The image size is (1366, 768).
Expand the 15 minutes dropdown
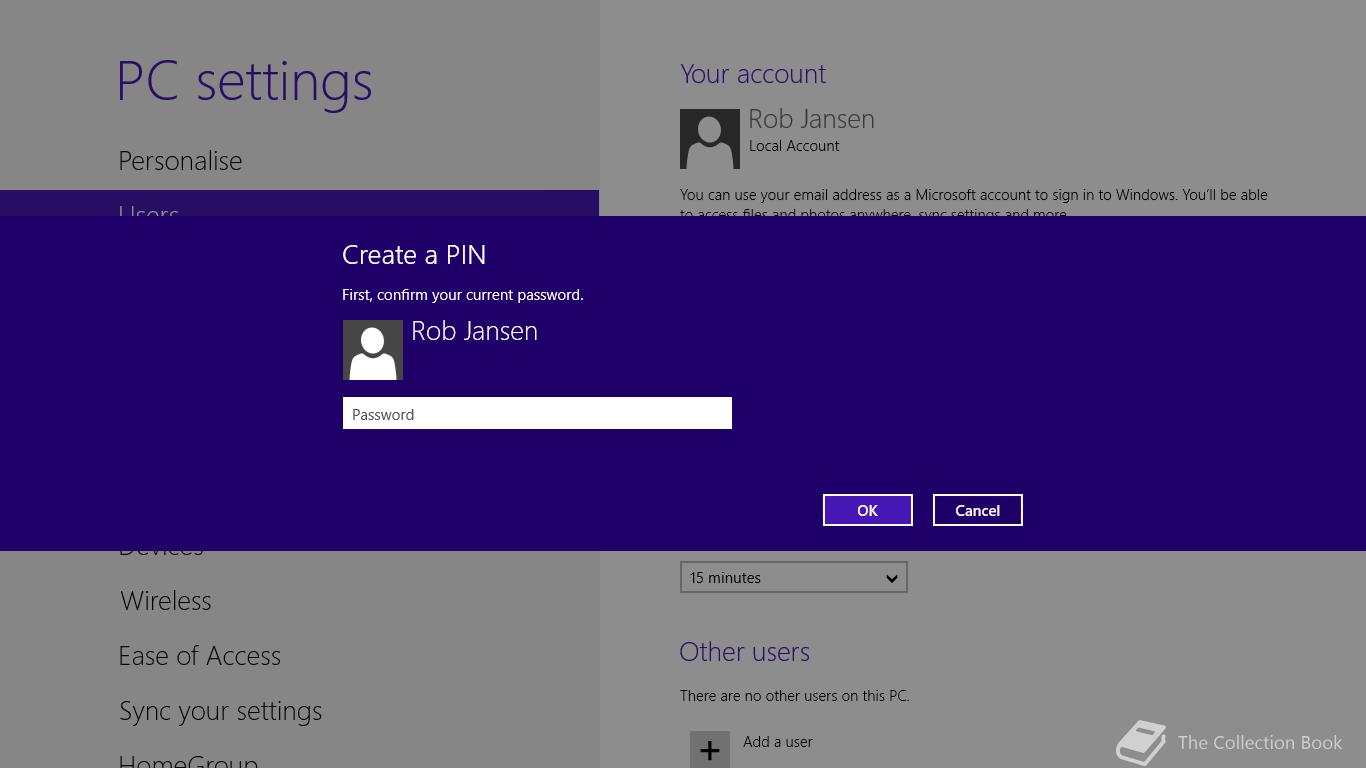pyautogui.click(x=794, y=577)
